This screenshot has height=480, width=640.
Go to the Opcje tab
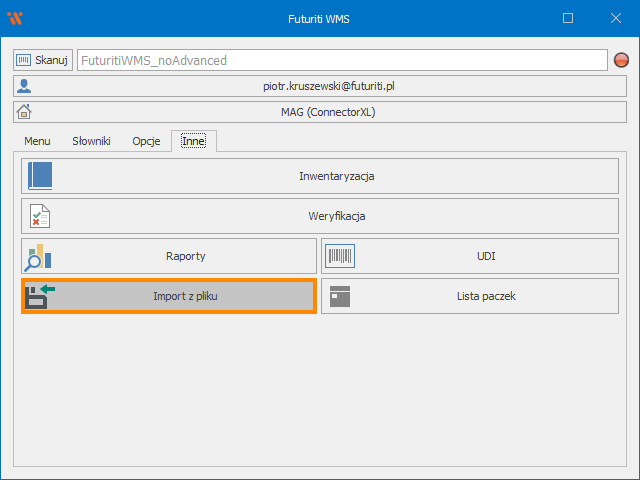click(x=146, y=141)
